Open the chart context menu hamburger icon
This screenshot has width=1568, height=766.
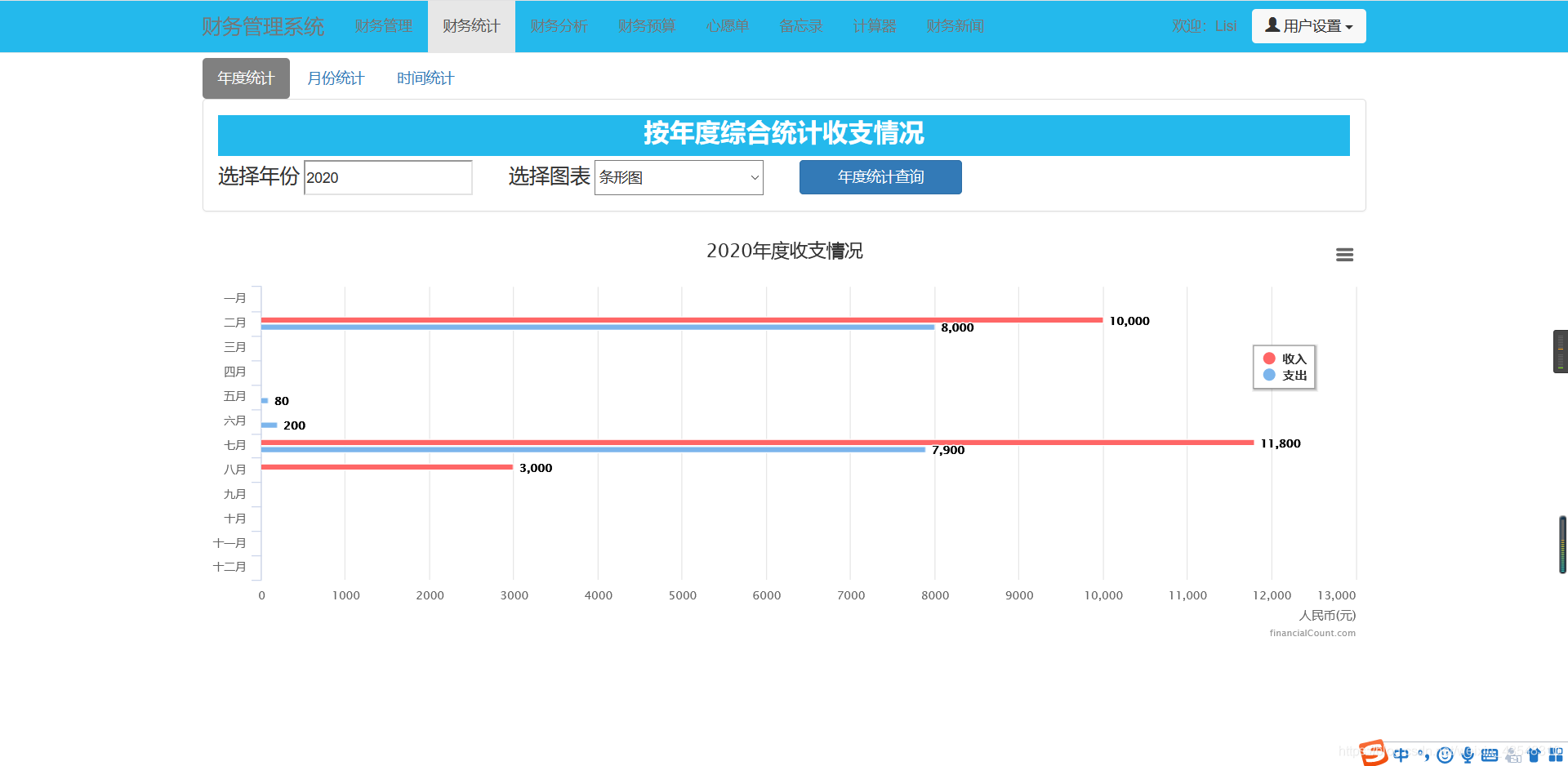(x=1344, y=255)
